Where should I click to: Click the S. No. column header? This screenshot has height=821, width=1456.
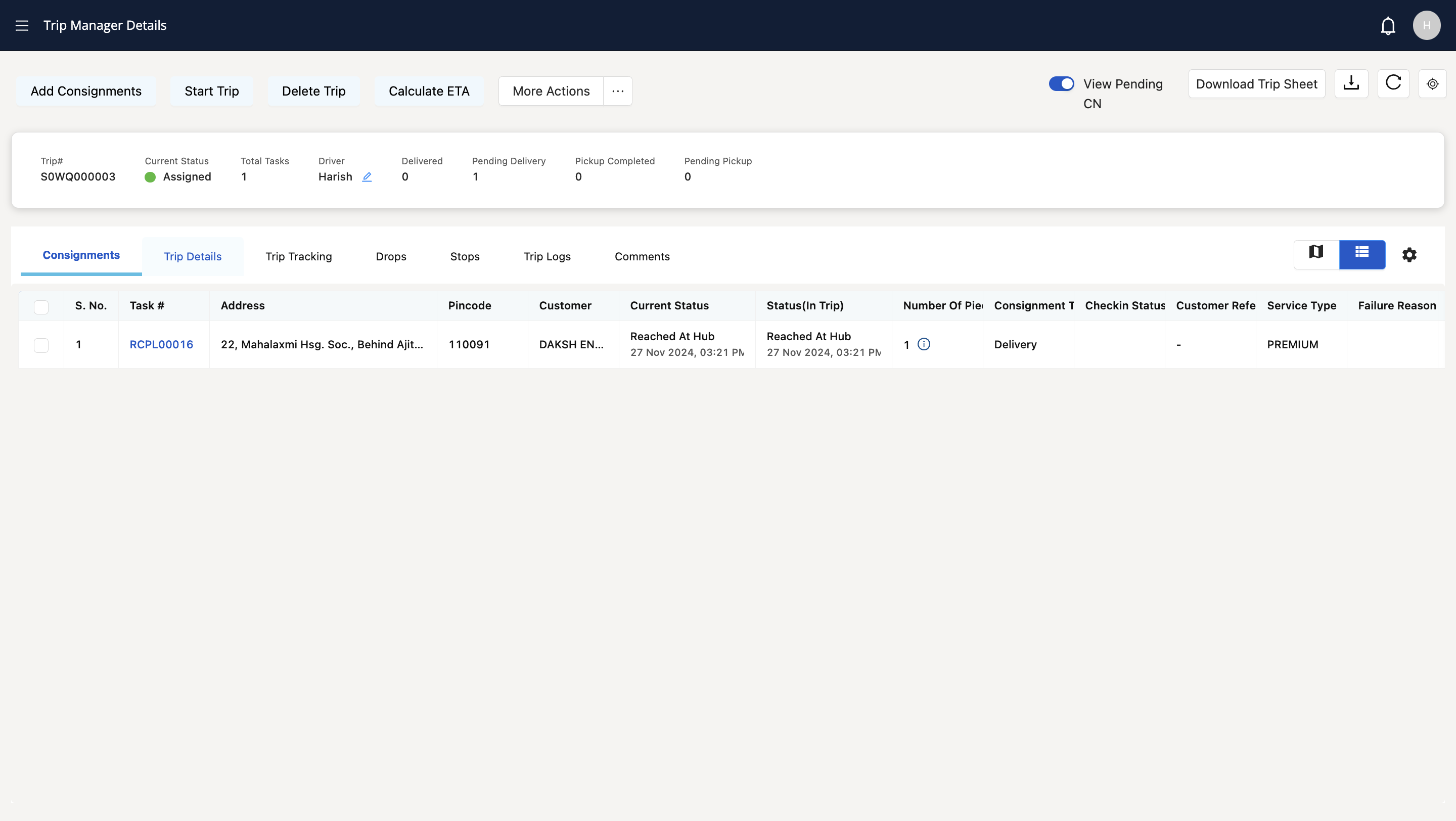point(91,306)
